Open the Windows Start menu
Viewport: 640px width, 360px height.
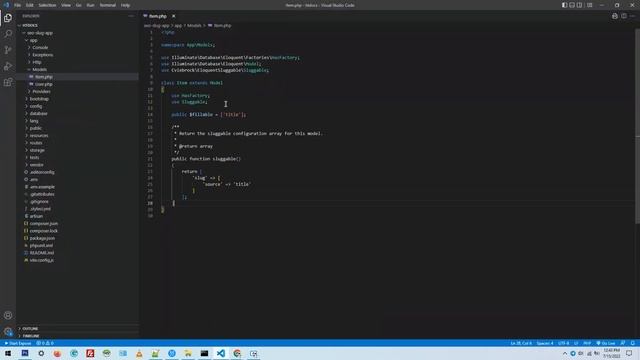(8, 353)
